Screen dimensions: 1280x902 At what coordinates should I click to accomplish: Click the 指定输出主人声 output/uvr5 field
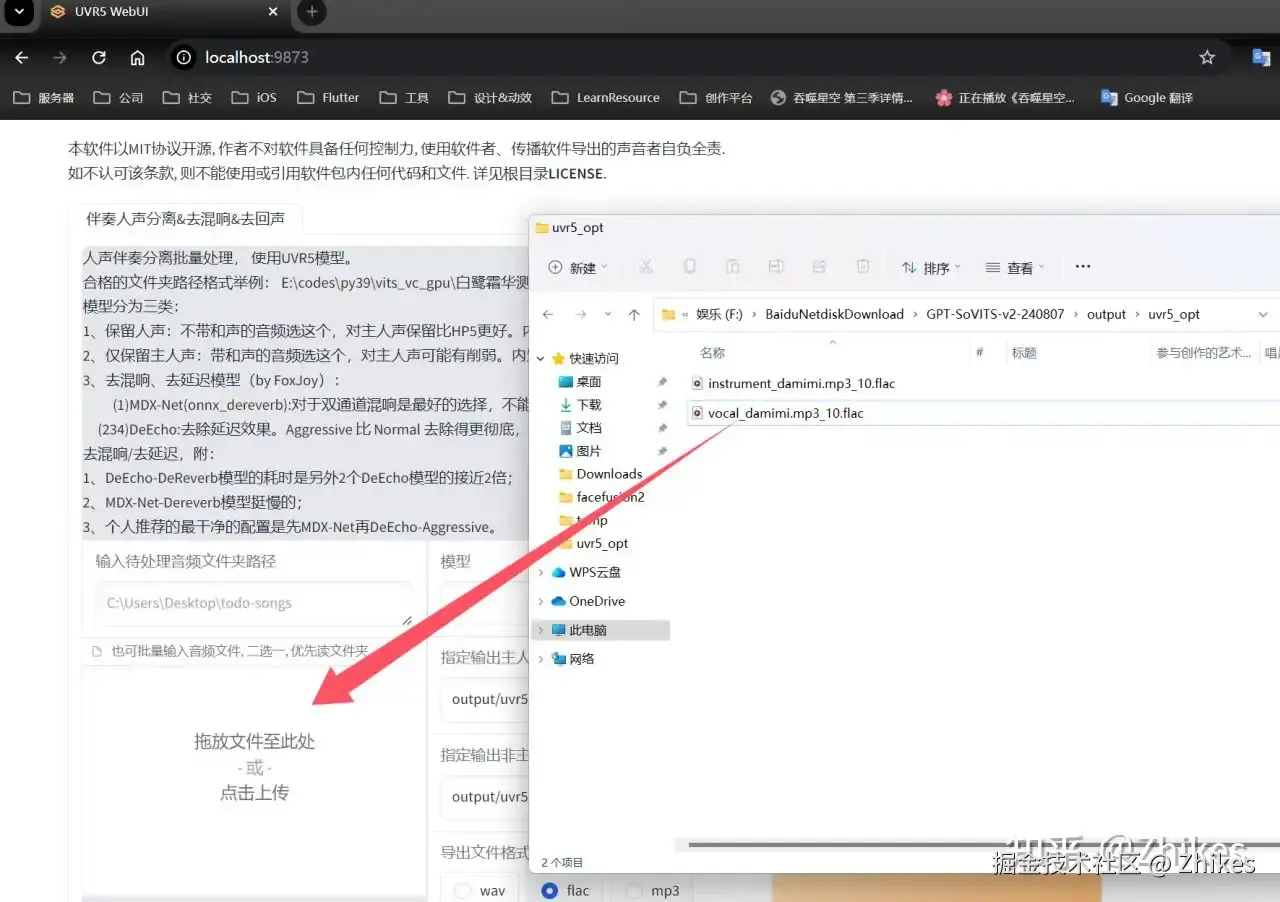click(x=484, y=699)
